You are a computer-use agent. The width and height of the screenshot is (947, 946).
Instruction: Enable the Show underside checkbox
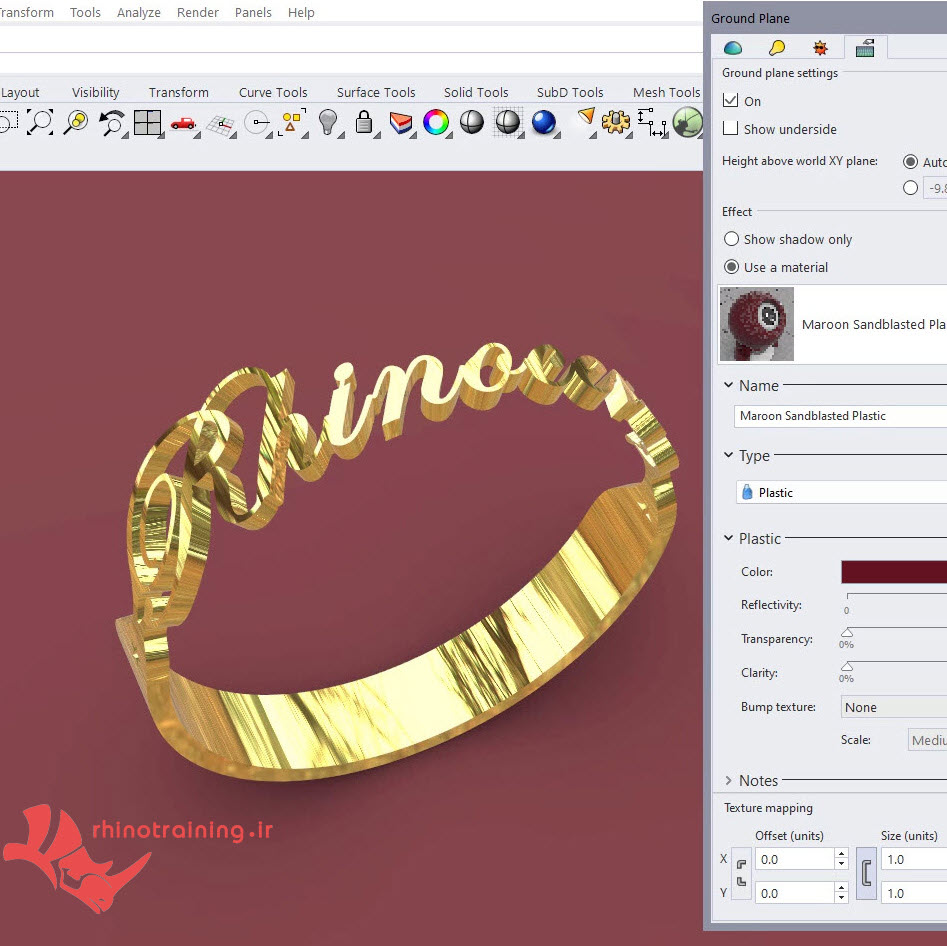point(731,129)
